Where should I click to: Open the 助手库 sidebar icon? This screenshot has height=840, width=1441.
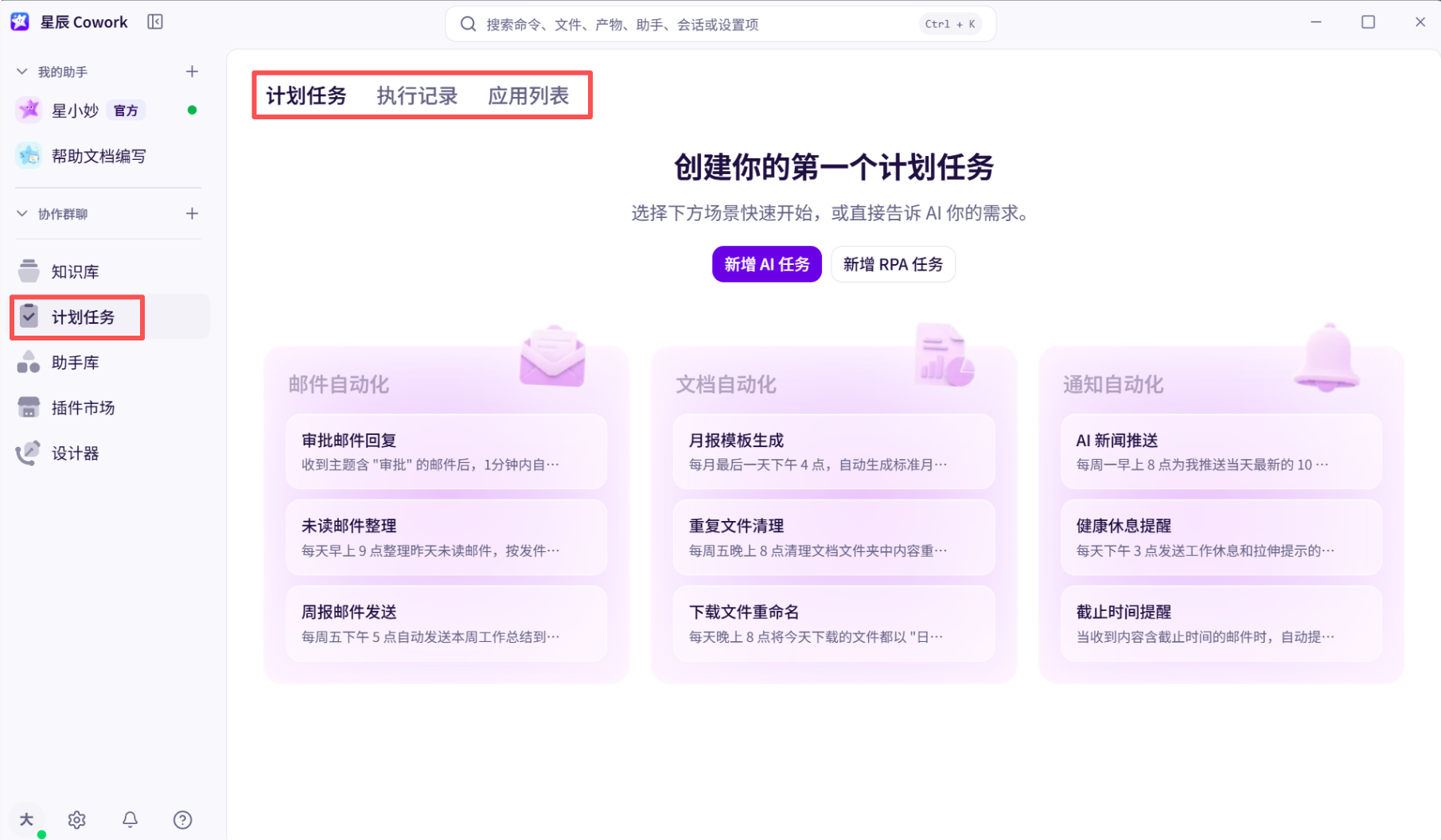pyautogui.click(x=29, y=362)
